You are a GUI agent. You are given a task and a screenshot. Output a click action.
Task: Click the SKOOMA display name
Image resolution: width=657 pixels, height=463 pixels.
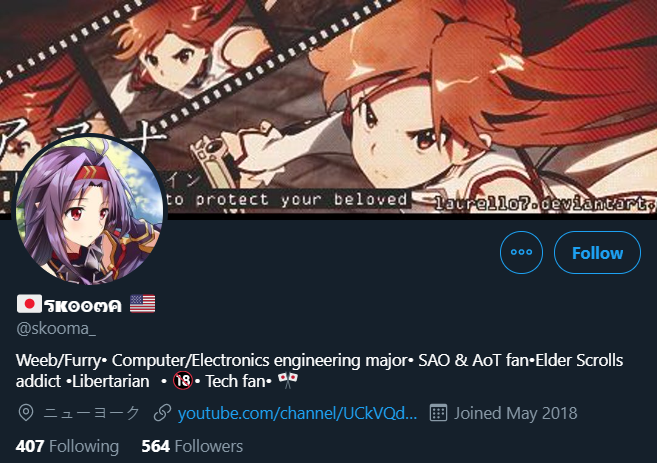[83, 306]
